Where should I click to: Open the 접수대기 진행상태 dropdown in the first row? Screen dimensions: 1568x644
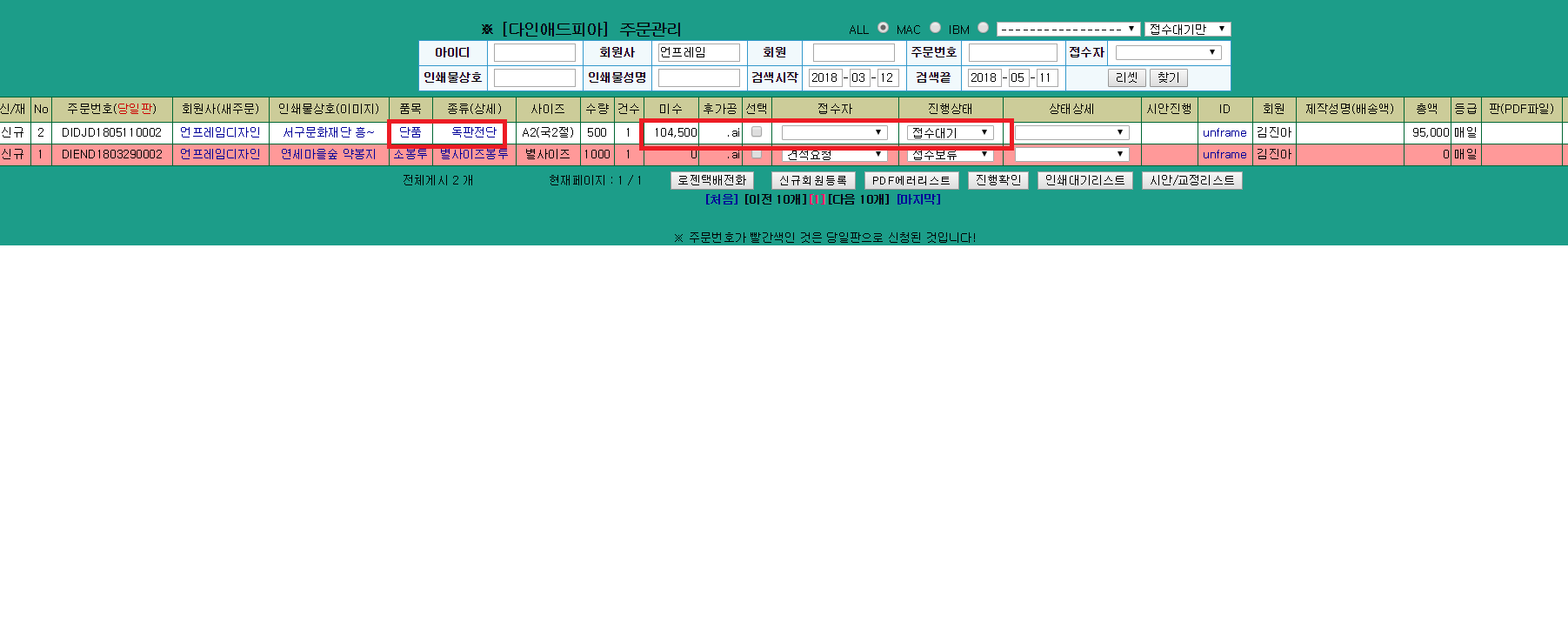(x=950, y=133)
